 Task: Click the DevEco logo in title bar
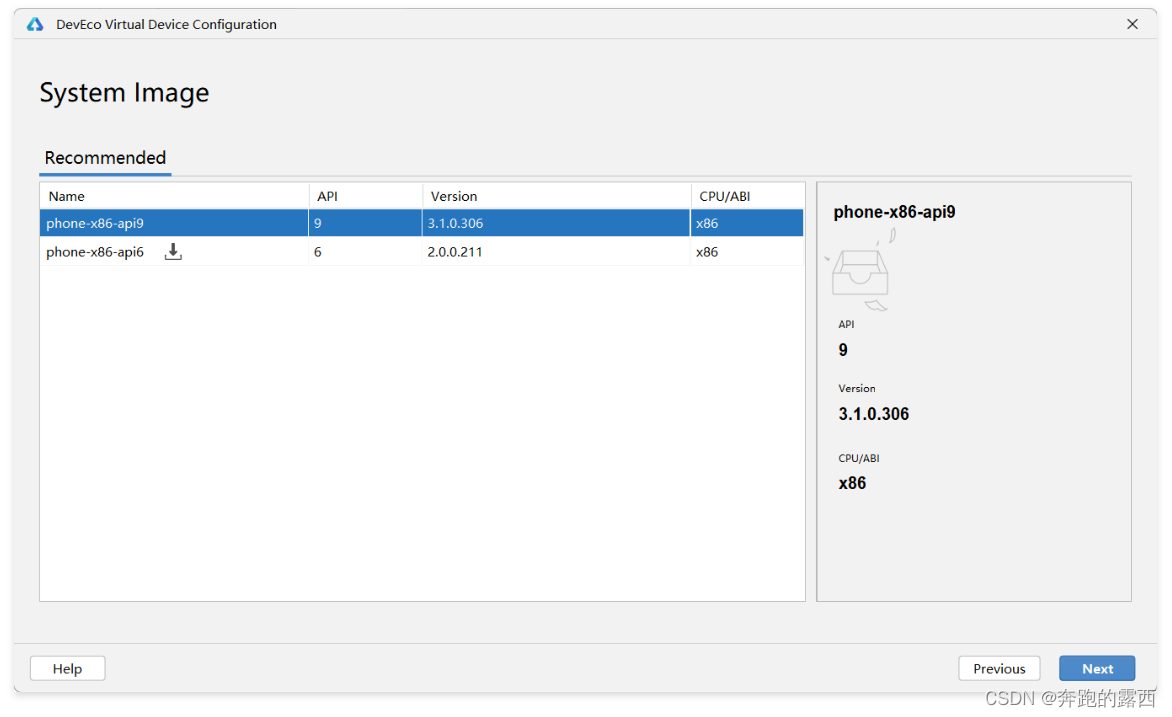[35, 25]
